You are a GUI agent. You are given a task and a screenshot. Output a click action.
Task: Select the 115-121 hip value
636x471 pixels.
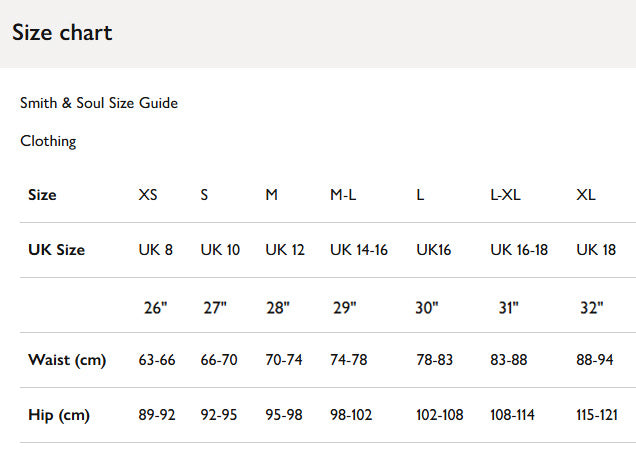[599, 415]
